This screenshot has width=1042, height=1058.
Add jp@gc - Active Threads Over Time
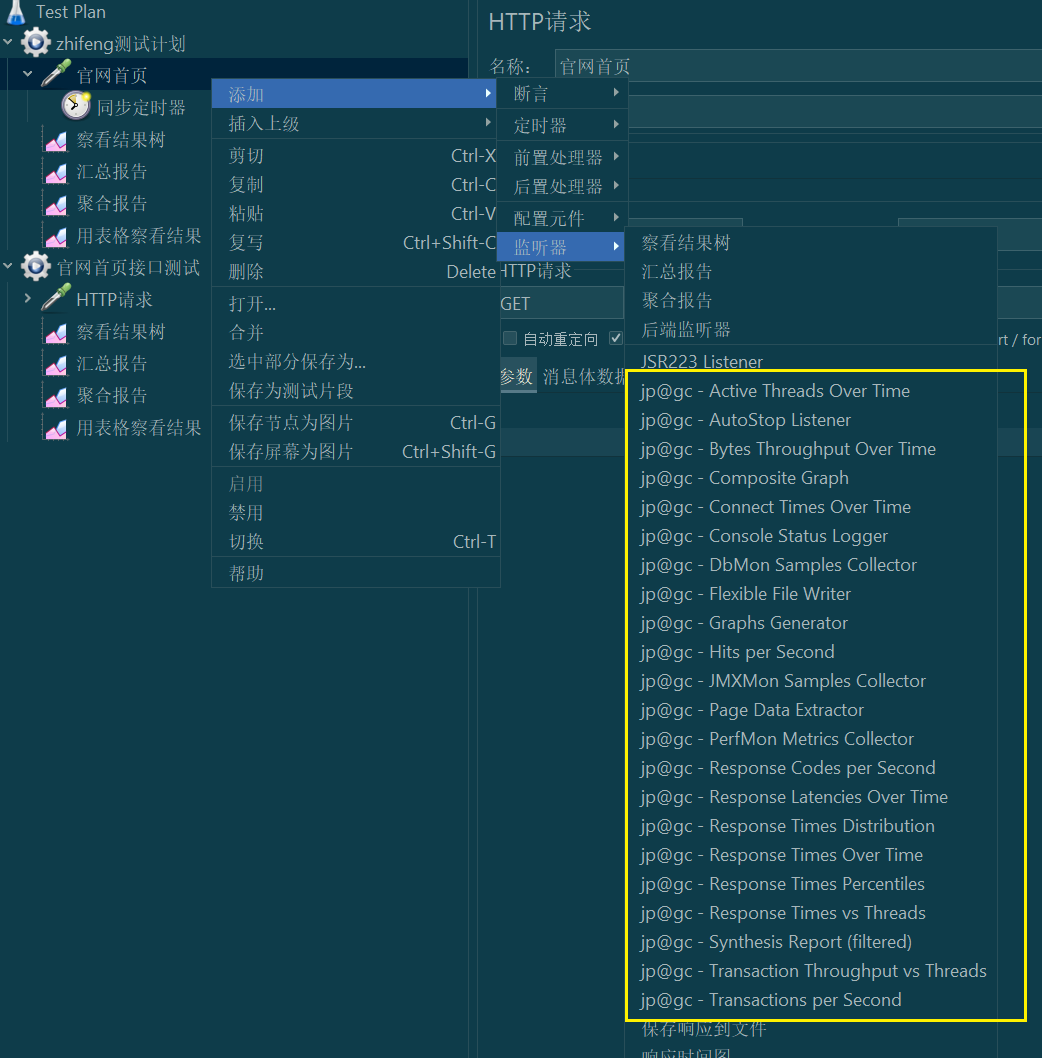[x=811, y=391]
